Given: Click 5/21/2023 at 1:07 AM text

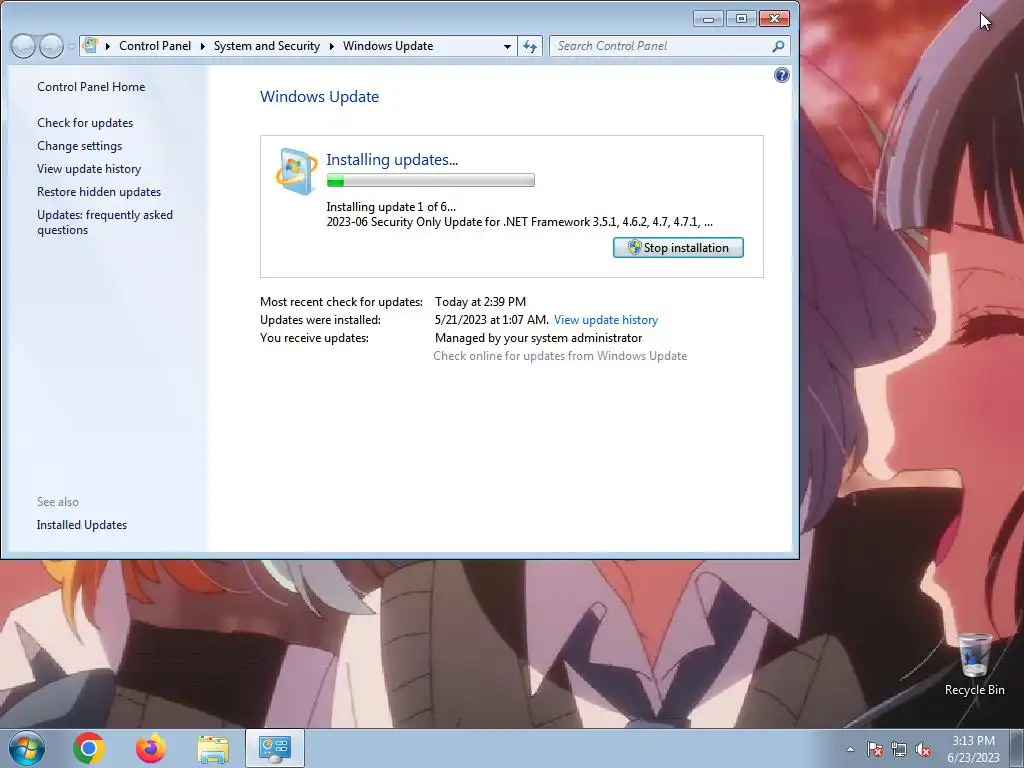Looking at the screenshot, I should point(491,320).
